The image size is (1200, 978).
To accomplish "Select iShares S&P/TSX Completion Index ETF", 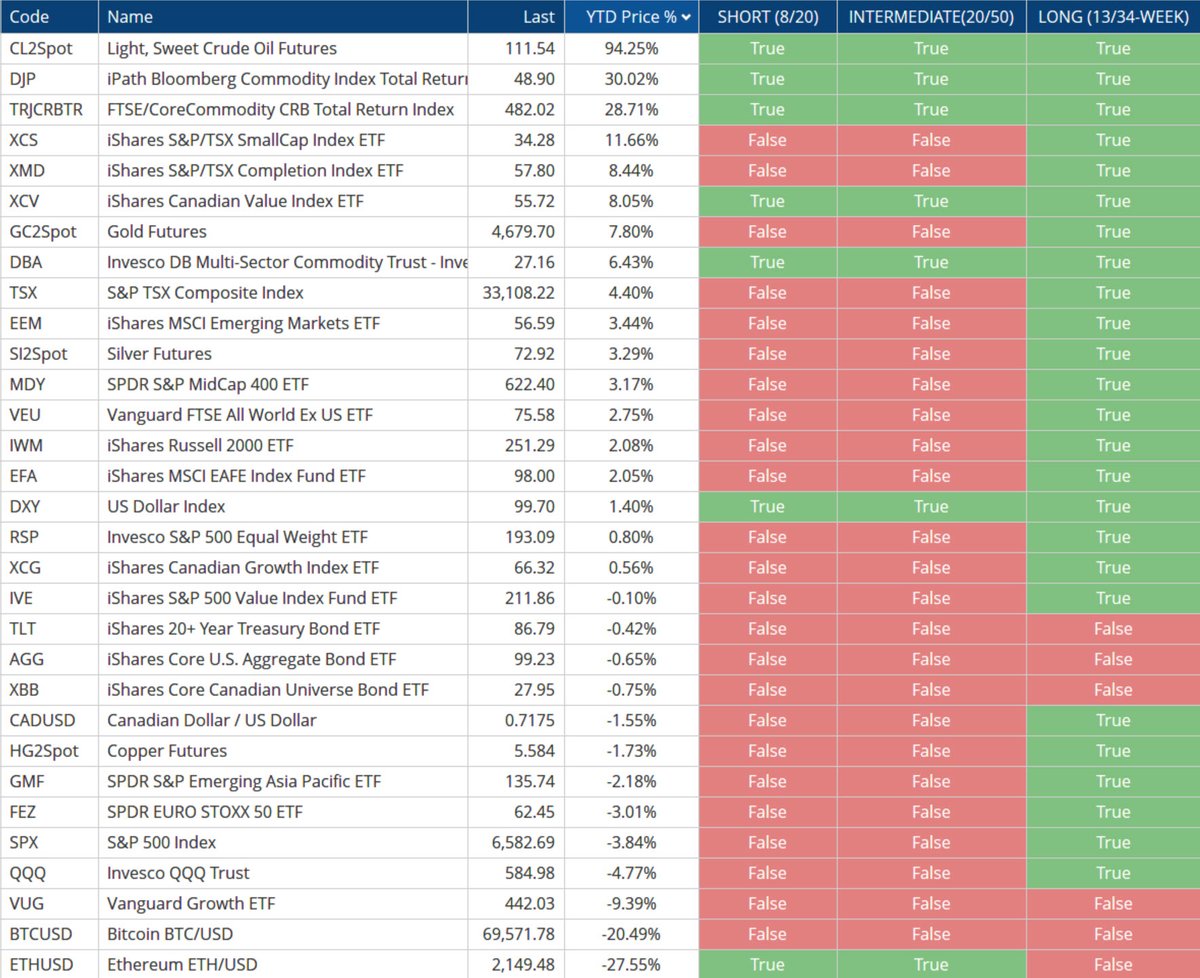I will (x=283, y=170).
